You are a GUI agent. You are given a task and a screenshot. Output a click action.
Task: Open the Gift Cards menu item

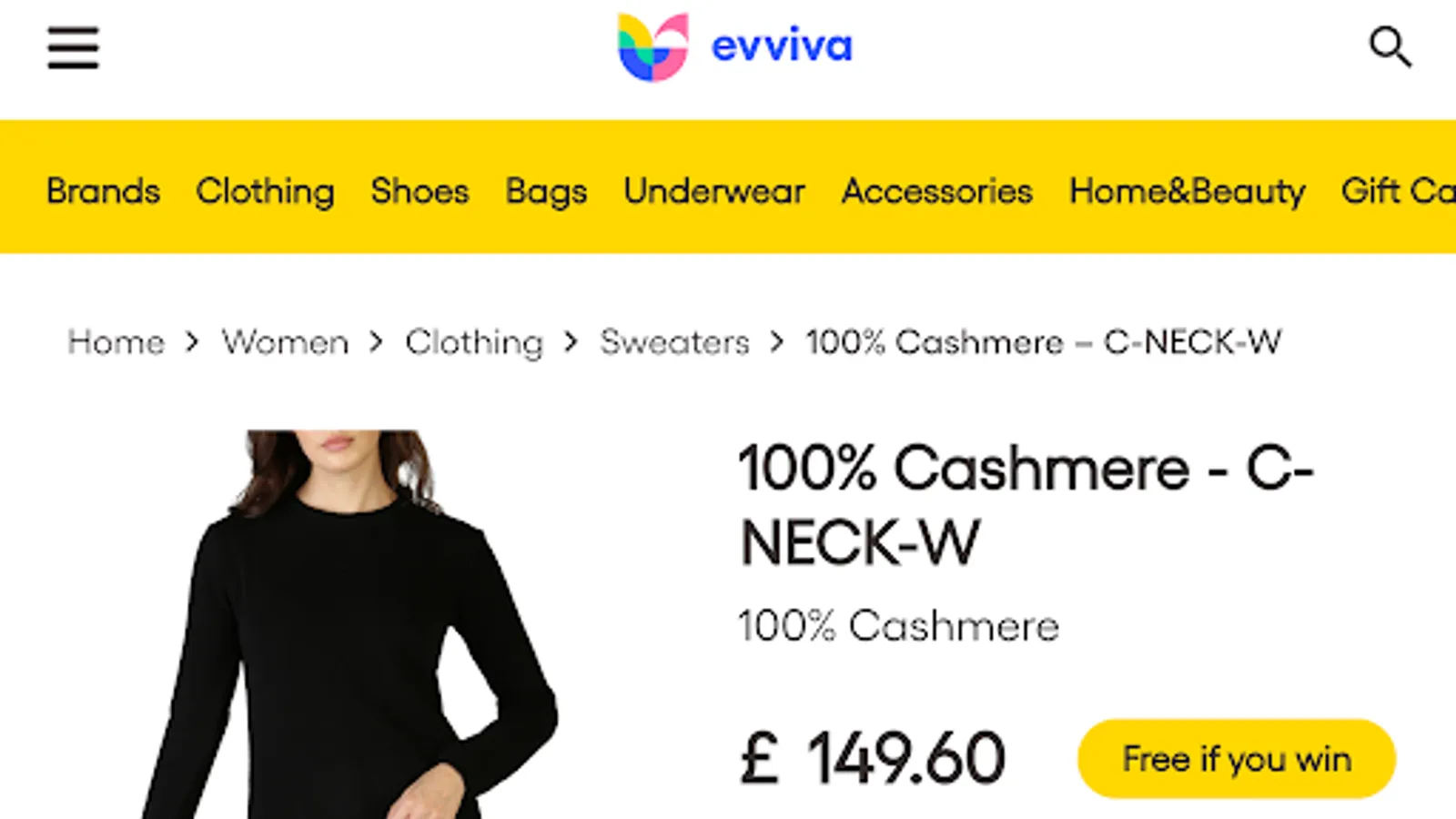tap(1399, 191)
